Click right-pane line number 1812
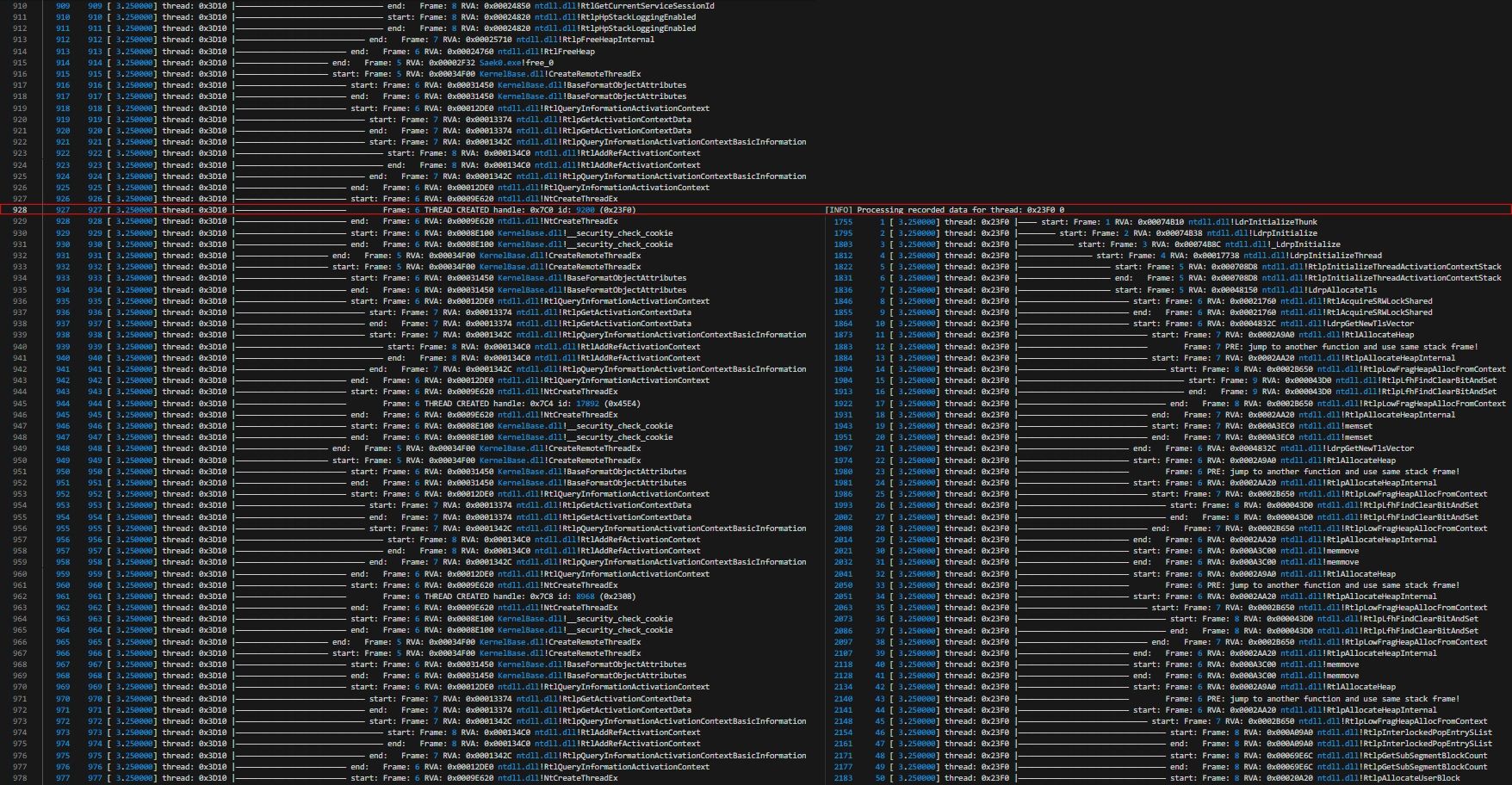This screenshot has width=1512, height=785. tap(843, 256)
